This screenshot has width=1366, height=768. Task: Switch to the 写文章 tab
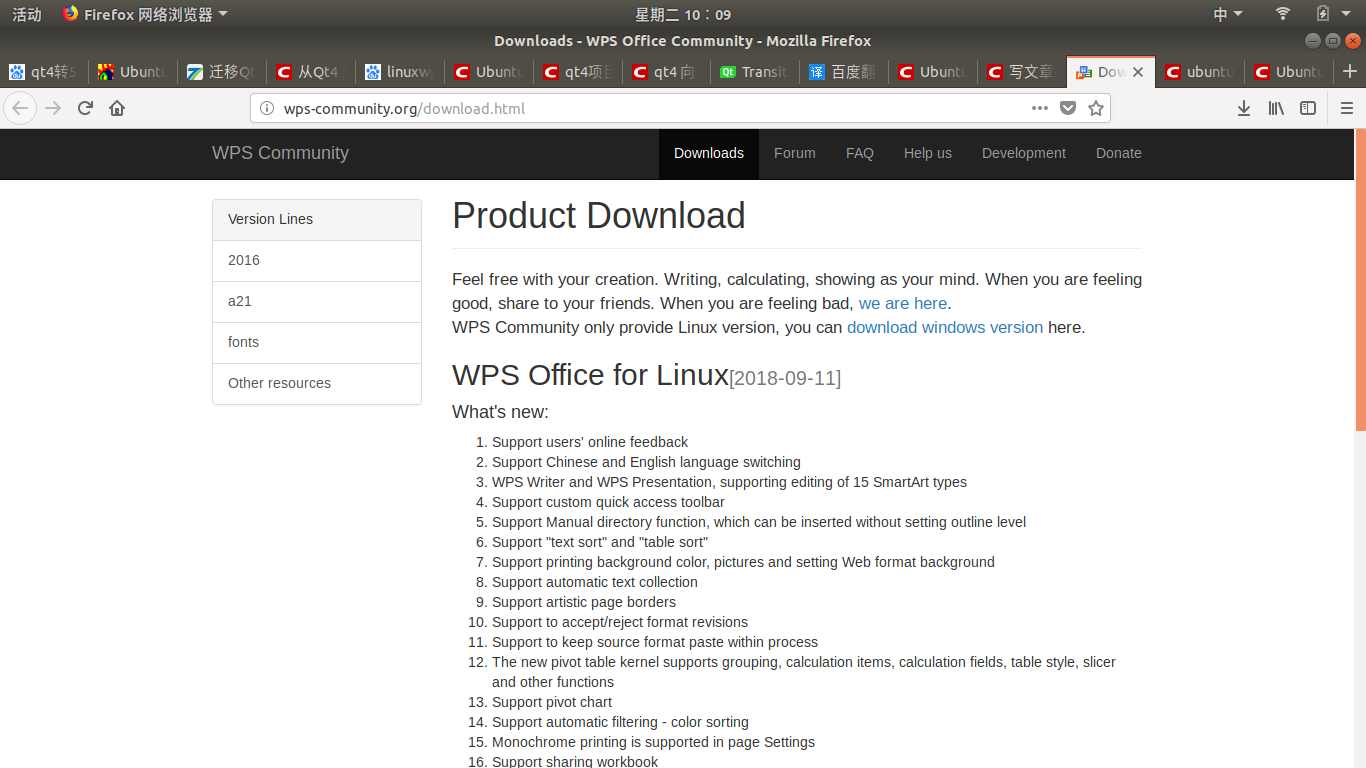pyautogui.click(x=1022, y=72)
